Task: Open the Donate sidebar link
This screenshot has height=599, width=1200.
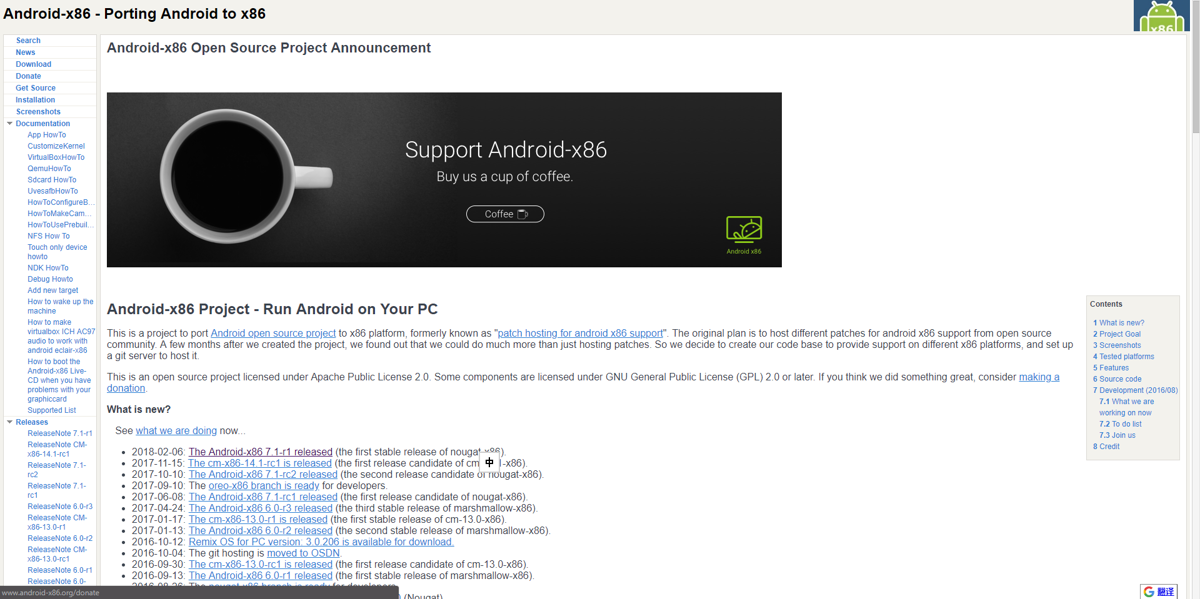Action: 28,76
